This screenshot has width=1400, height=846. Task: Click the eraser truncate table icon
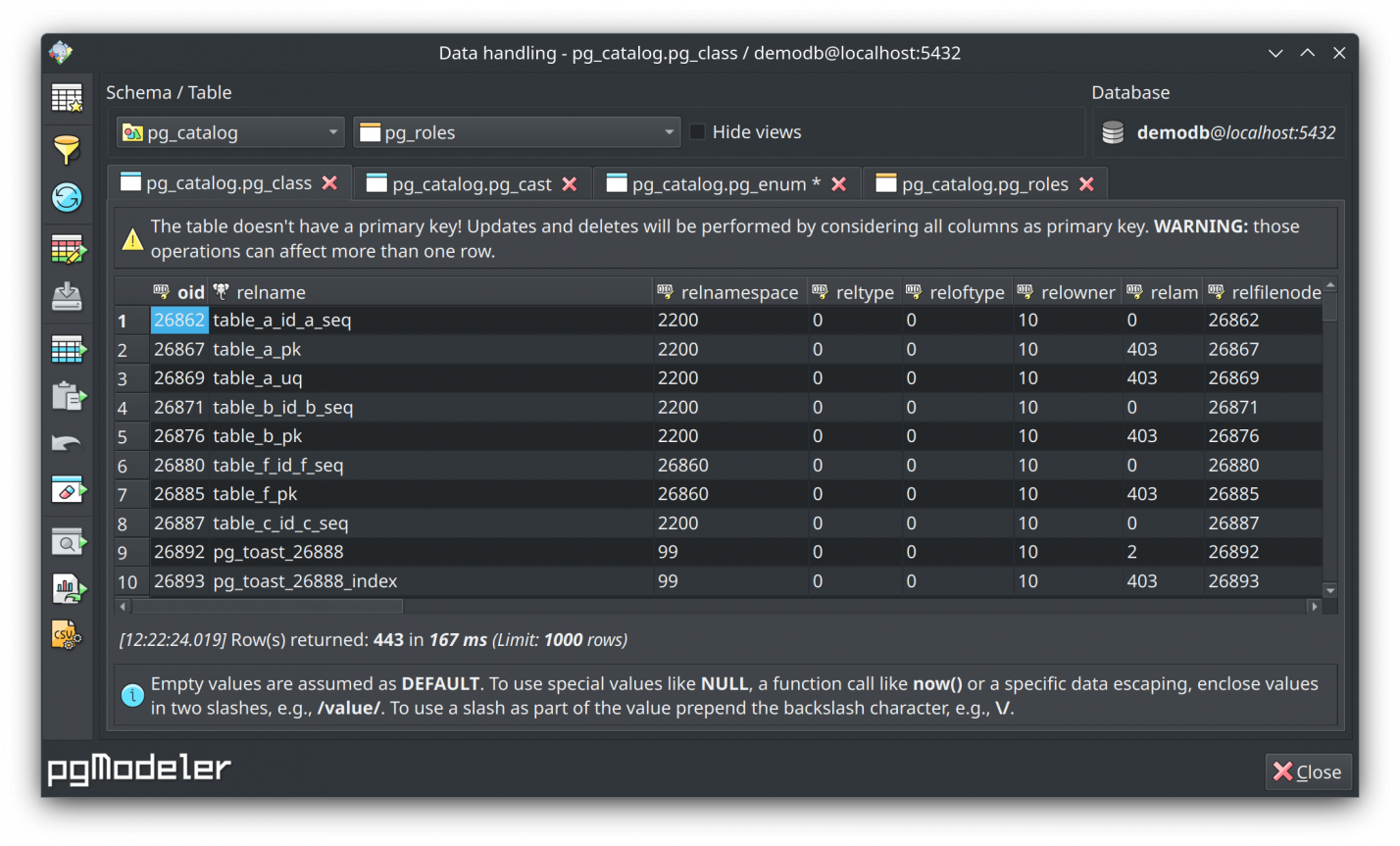click(68, 489)
